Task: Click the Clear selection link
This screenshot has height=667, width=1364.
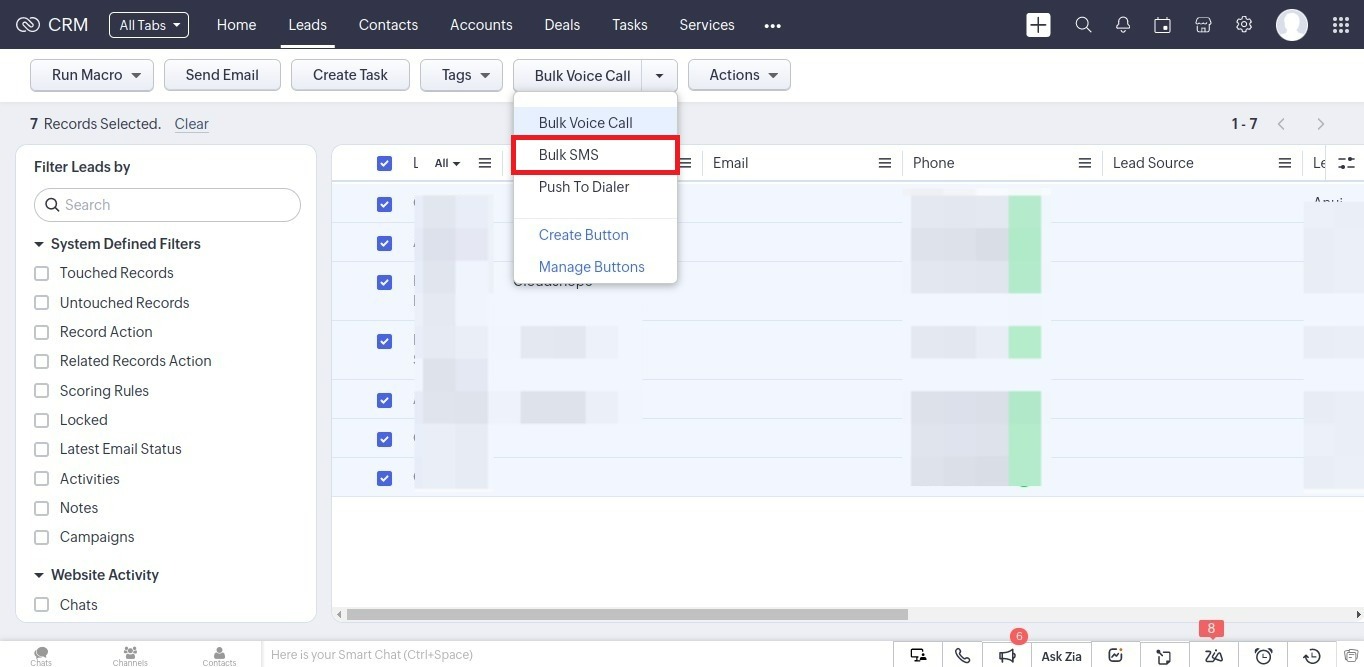Action: 191,124
